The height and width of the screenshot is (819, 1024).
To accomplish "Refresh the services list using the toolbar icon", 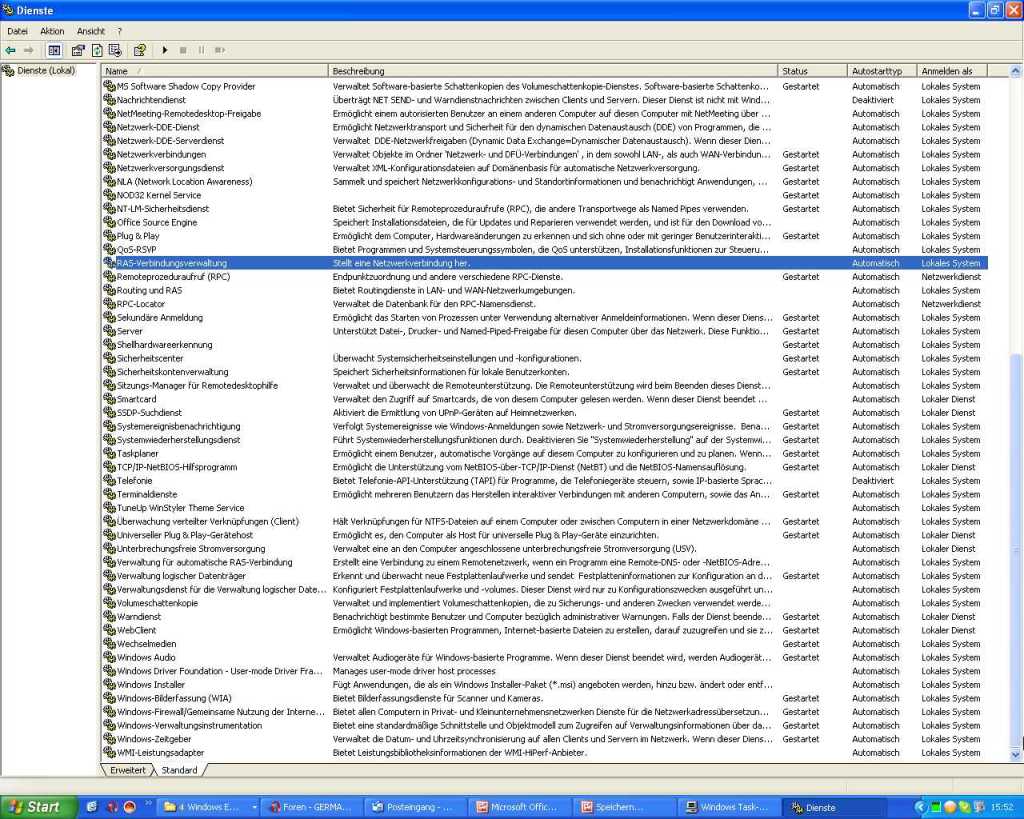I will pyautogui.click(x=97, y=50).
